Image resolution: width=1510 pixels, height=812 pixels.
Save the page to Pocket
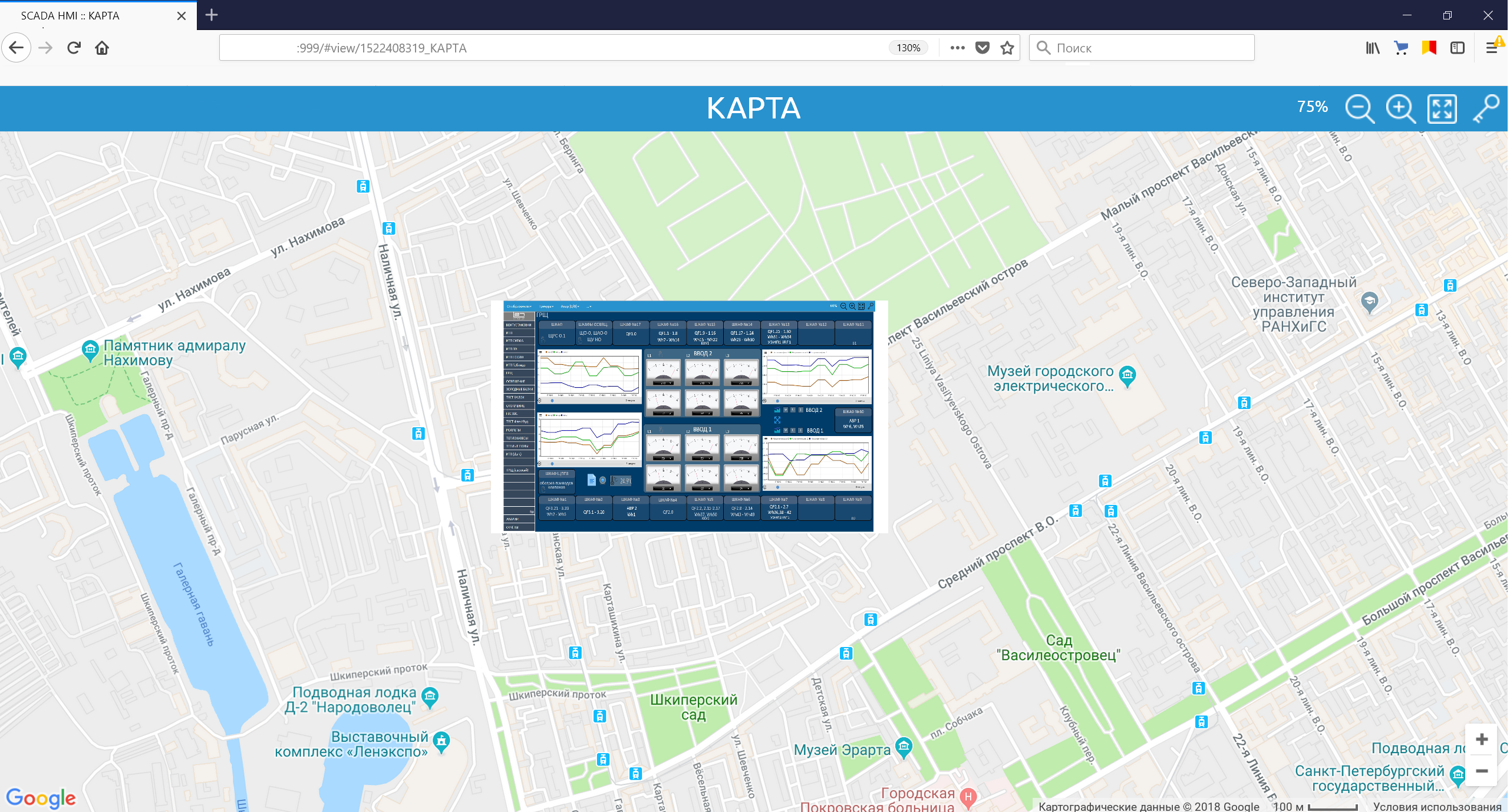982,48
